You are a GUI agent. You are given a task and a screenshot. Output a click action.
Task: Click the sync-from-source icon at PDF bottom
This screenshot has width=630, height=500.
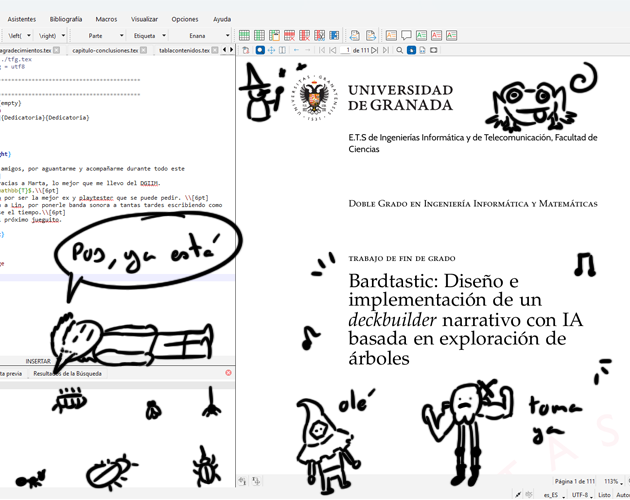point(242,480)
